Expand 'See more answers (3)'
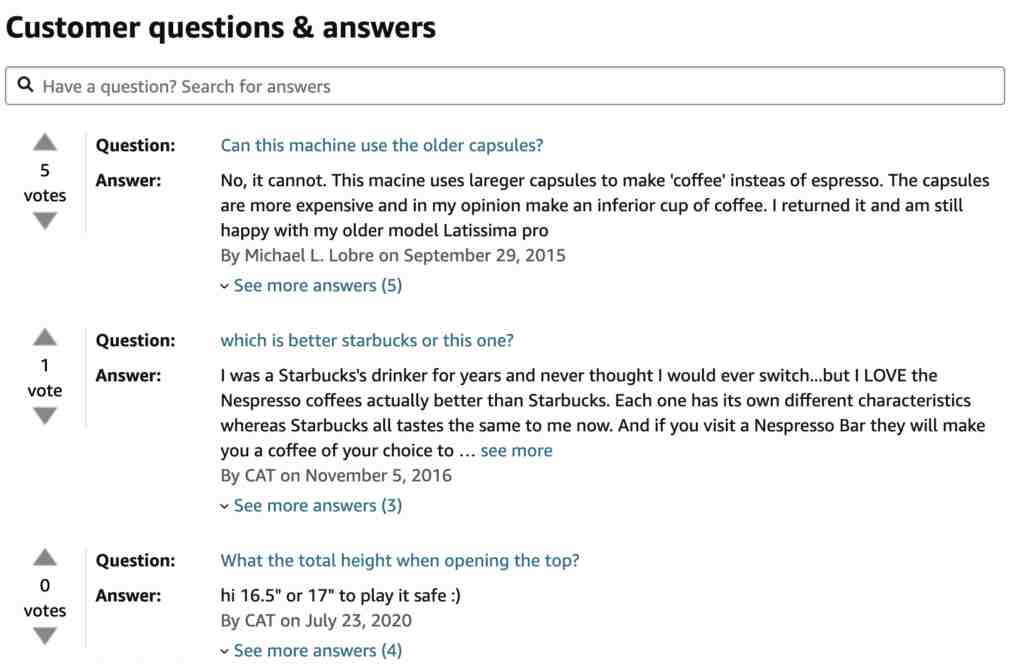Image resolution: width=1024 pixels, height=664 pixels. tap(312, 505)
